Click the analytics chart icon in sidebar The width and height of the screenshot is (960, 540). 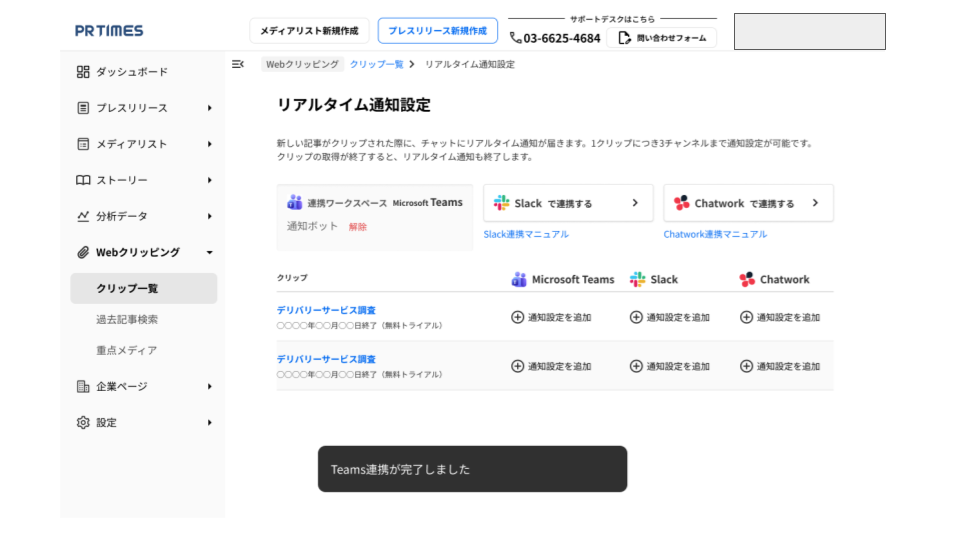click(x=83, y=216)
